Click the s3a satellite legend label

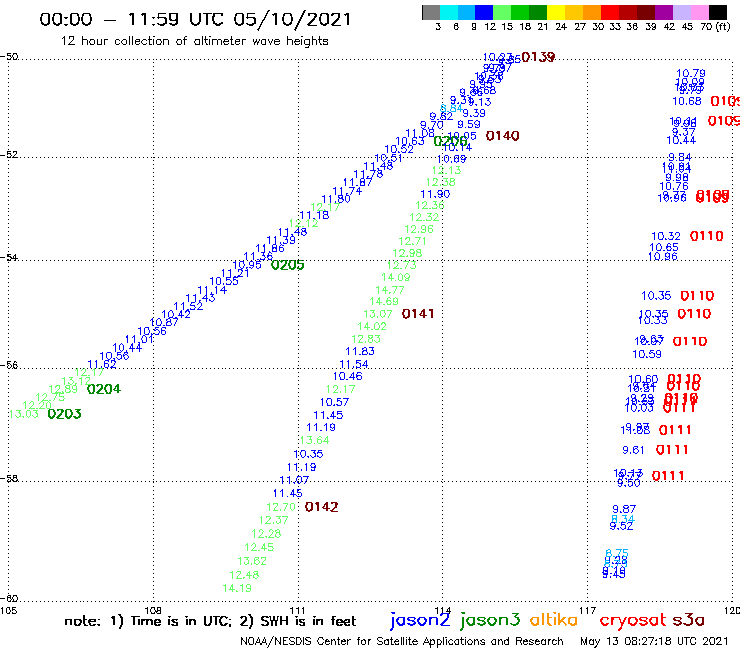[689, 620]
